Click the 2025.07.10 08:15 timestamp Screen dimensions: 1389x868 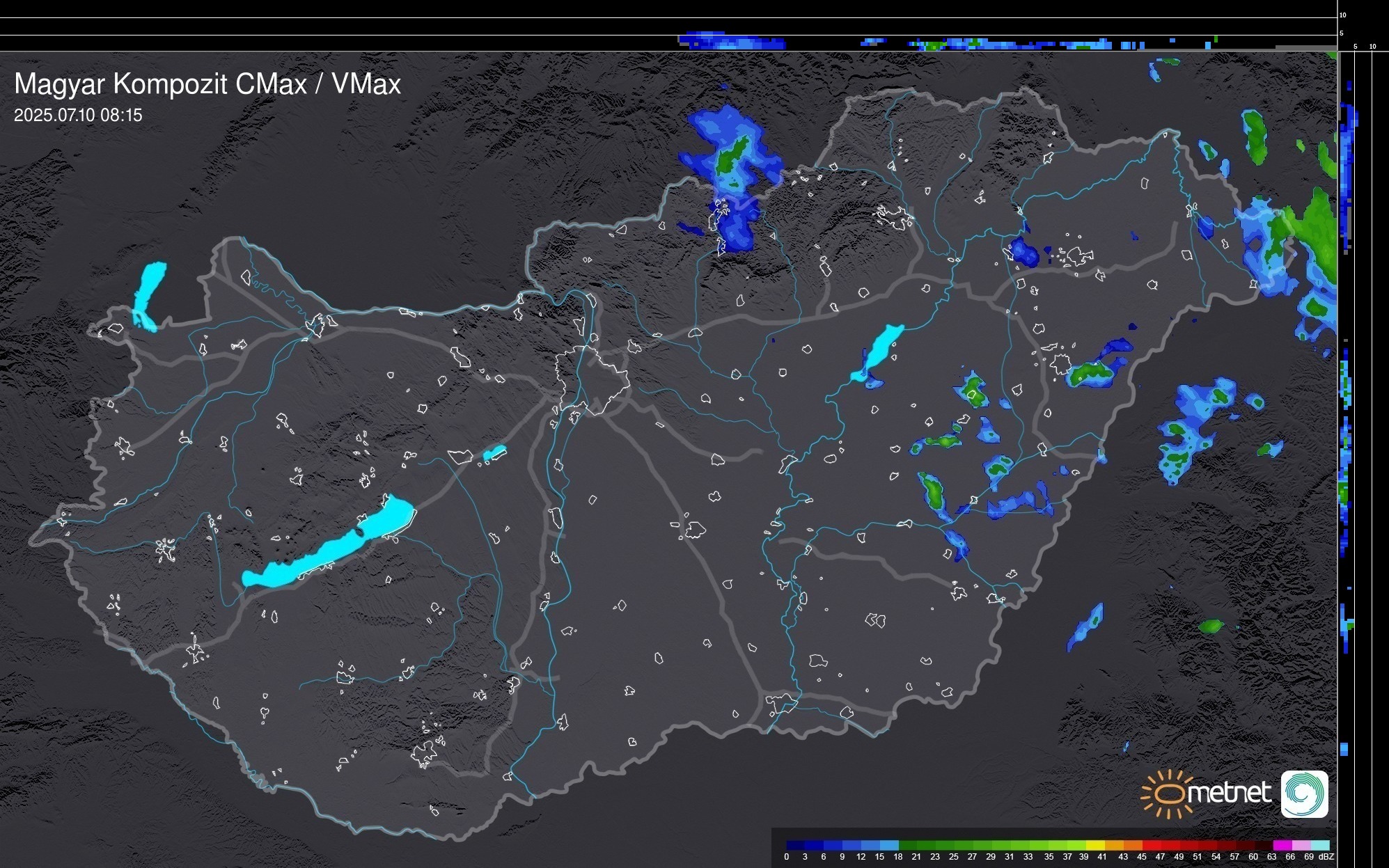78,116
